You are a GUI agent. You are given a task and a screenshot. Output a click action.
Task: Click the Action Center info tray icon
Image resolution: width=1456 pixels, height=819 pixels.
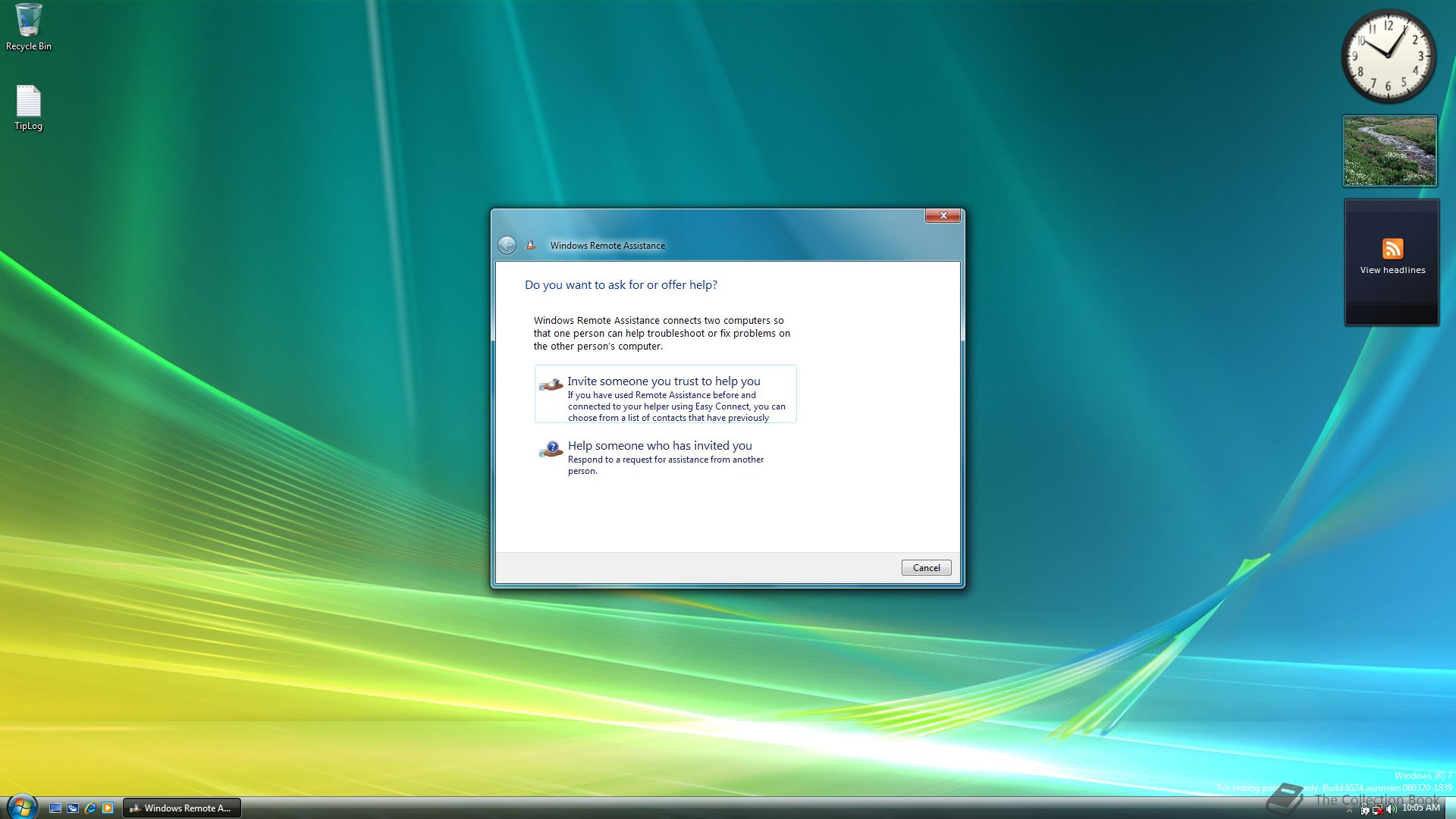point(1365,808)
